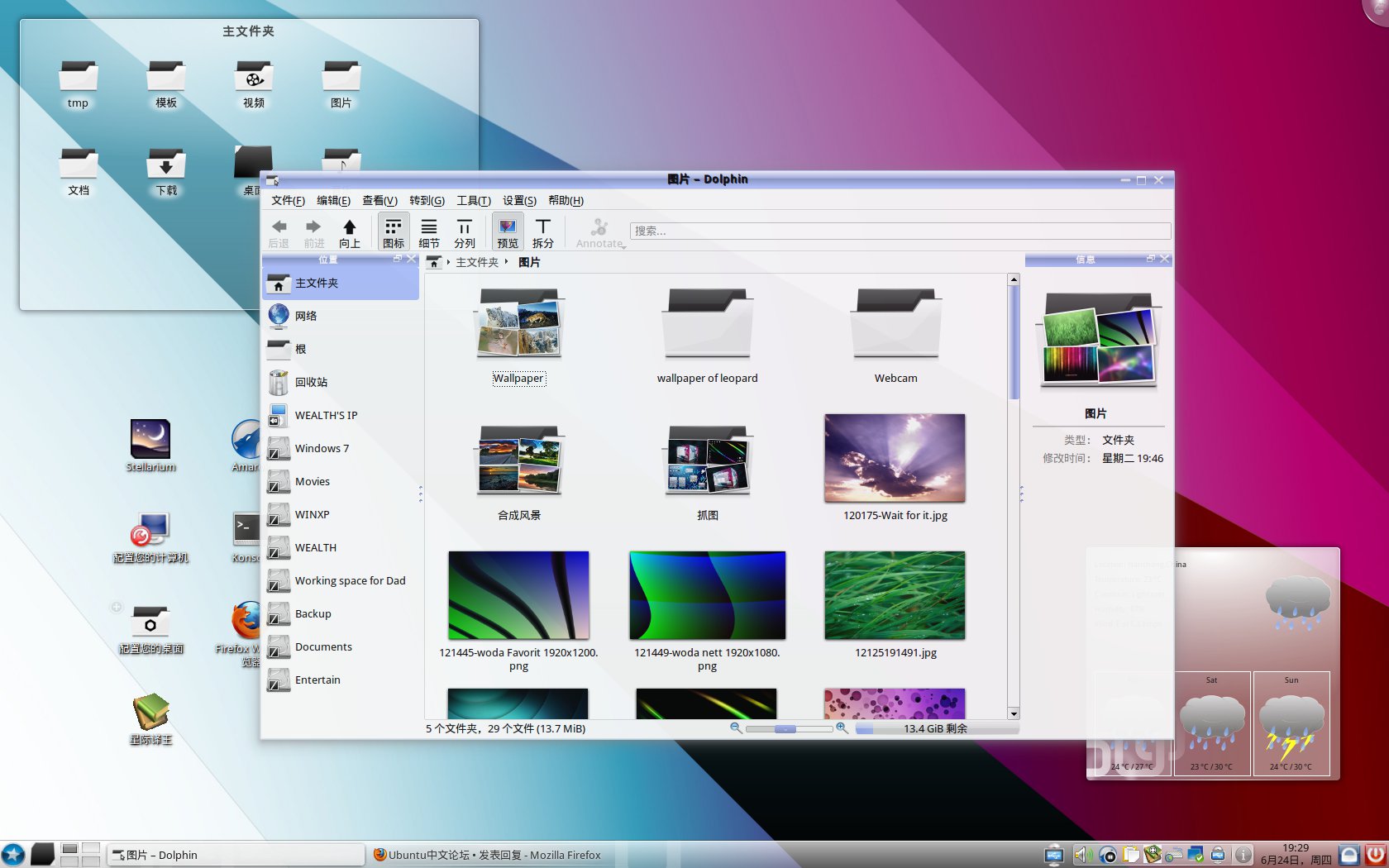The width and height of the screenshot is (1389, 868).
Task: Click zoom in magnifier icon
Action: (x=842, y=728)
